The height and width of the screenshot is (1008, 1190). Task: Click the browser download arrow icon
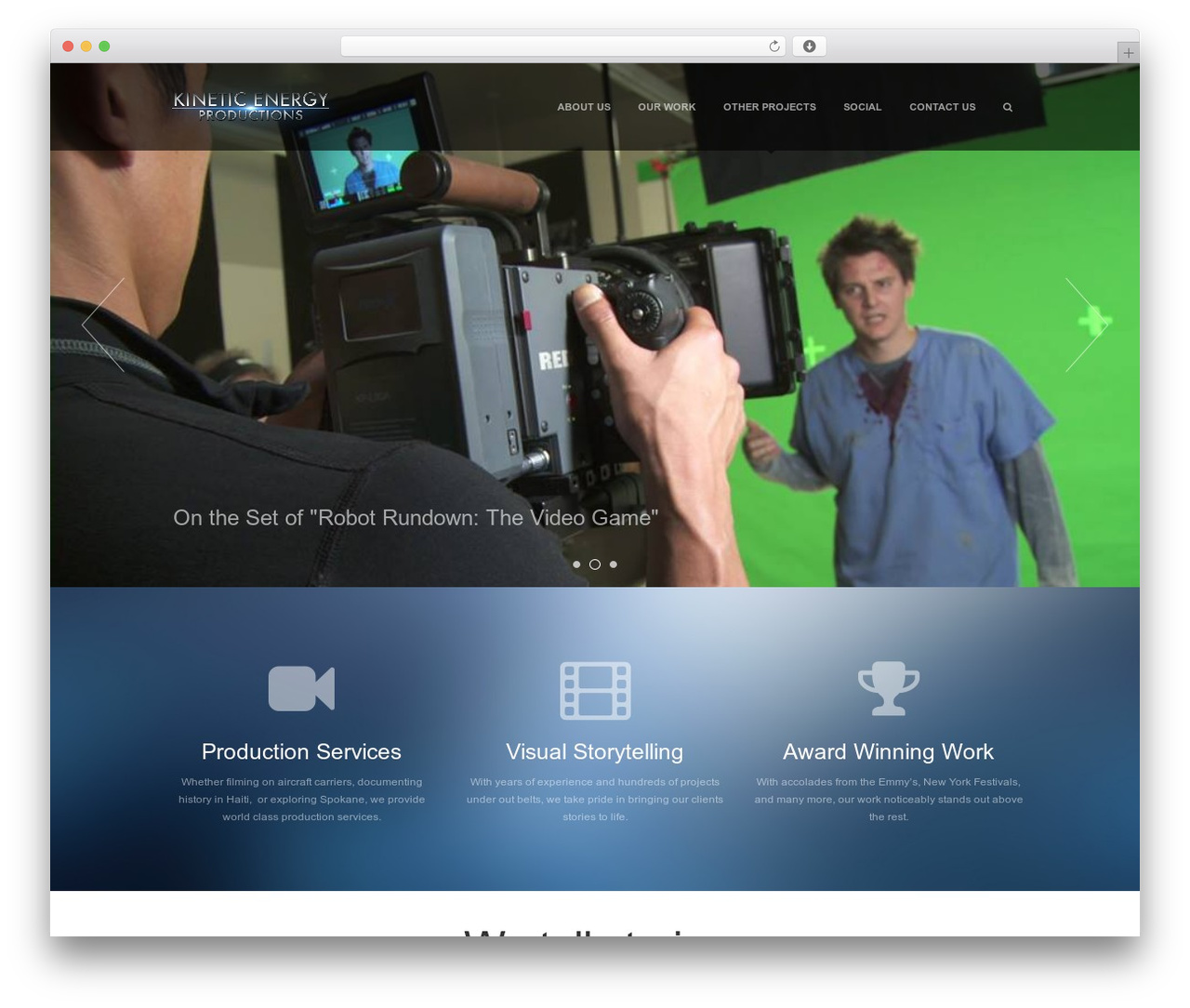pos(809,46)
